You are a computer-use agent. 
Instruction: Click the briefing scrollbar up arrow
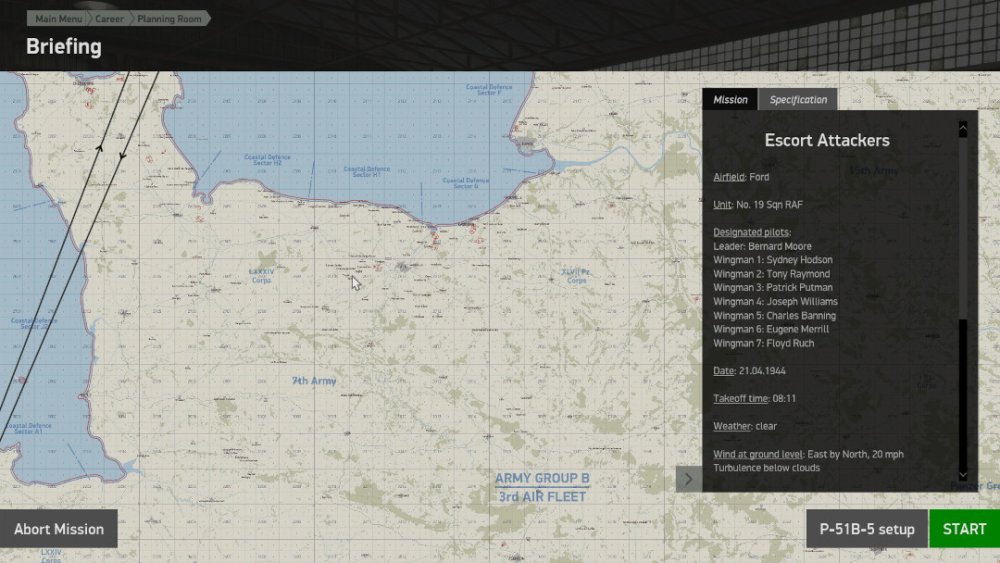tap(963, 128)
